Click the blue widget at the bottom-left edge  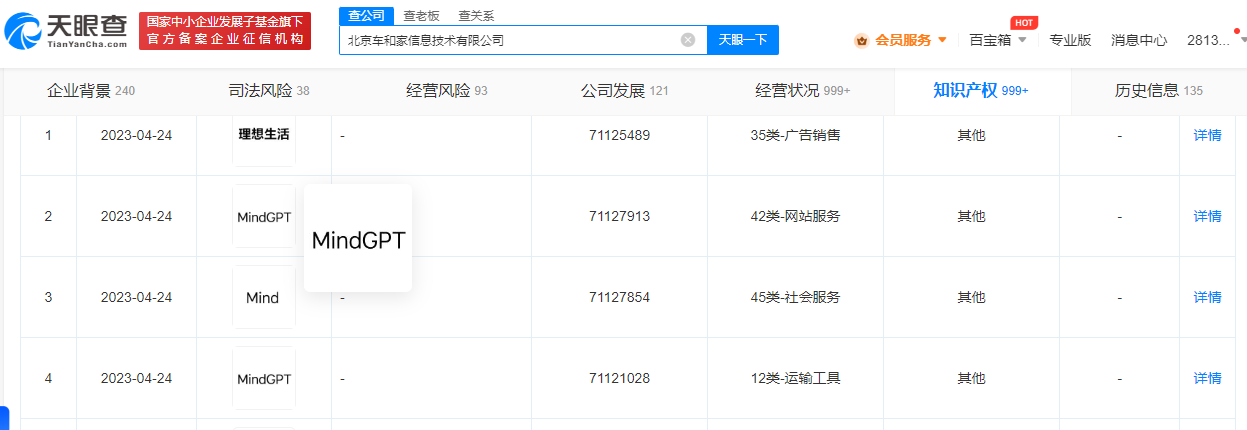click(4, 418)
